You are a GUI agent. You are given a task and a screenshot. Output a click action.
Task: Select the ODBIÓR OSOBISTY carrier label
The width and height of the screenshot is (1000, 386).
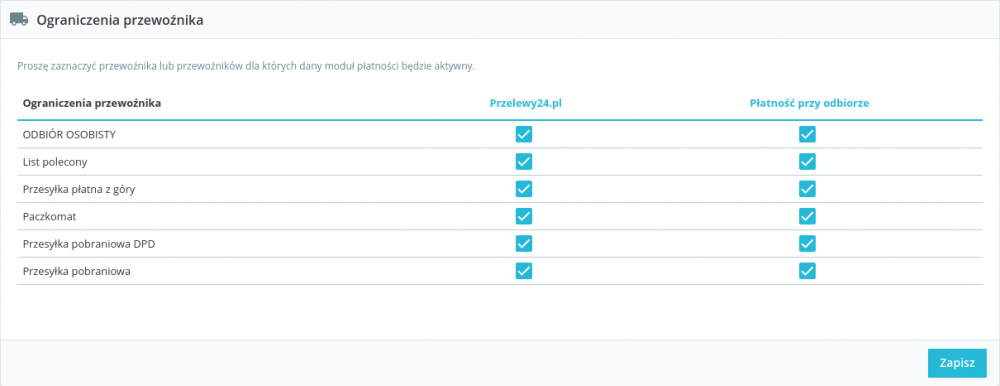[69, 135]
